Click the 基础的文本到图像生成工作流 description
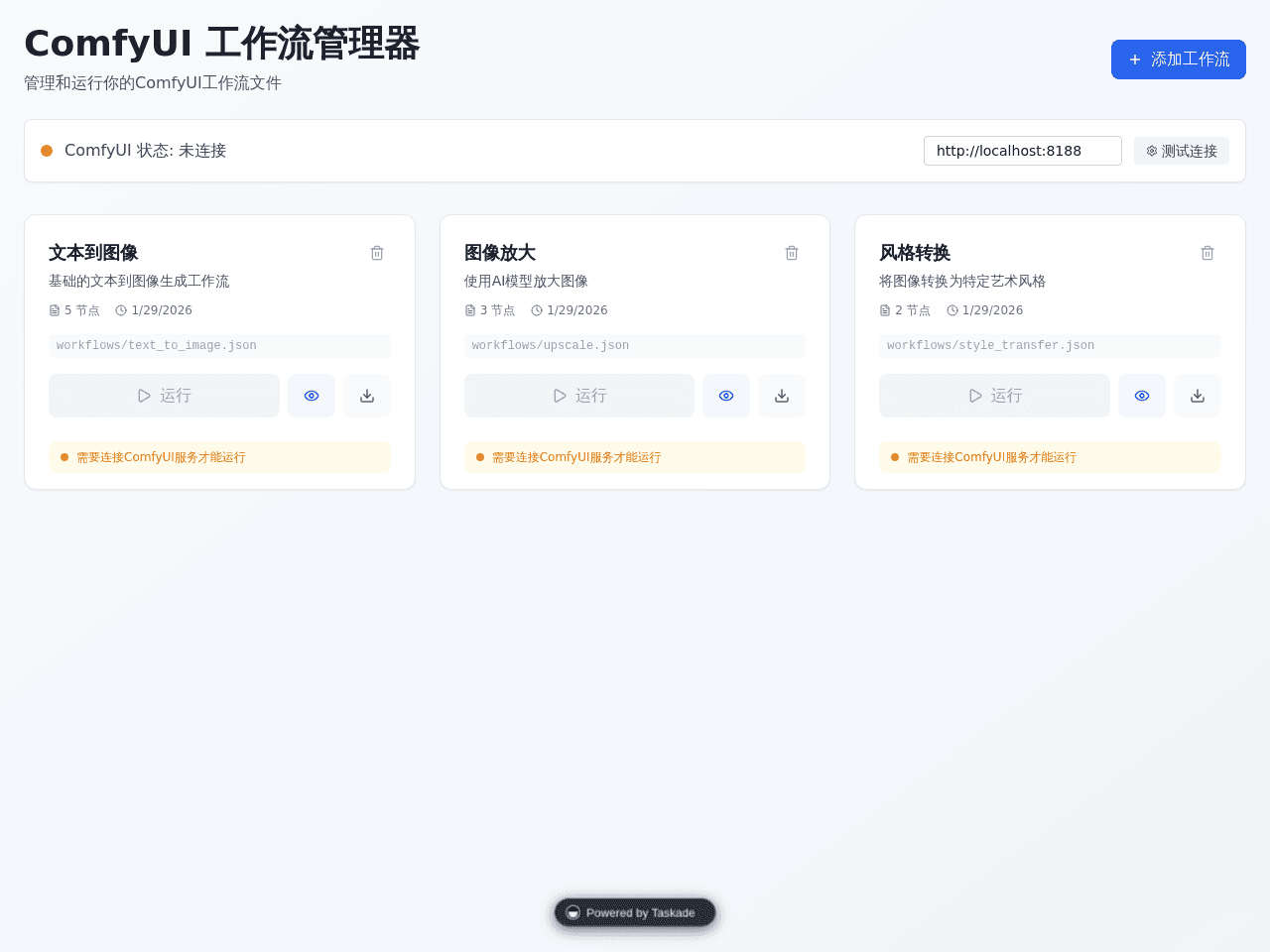 [139, 282]
